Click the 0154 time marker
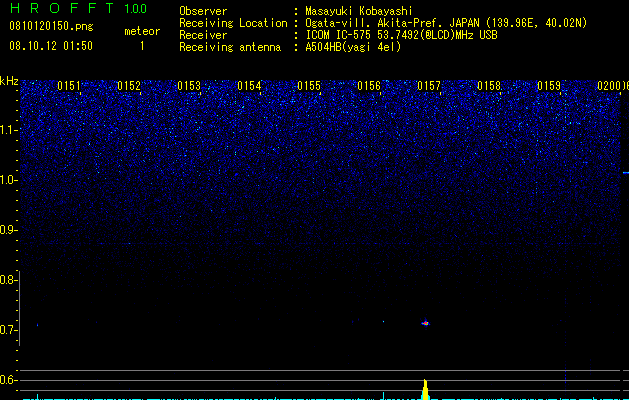629x400 pixels. 249,86
